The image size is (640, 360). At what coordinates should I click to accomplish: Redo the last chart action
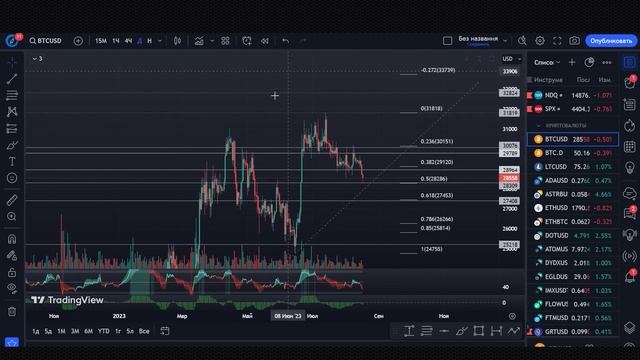(x=302, y=41)
